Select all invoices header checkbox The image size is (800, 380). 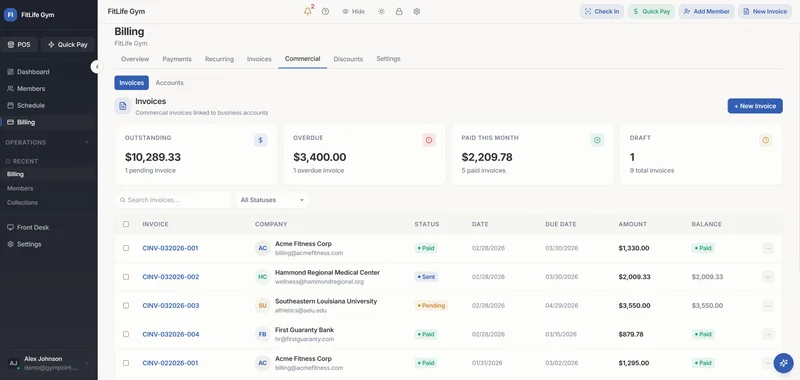coord(126,224)
